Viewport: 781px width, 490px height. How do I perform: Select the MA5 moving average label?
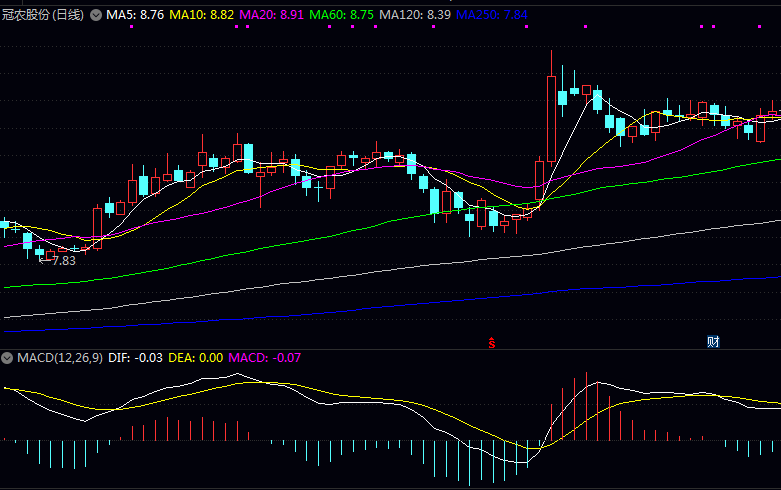(x=135, y=16)
